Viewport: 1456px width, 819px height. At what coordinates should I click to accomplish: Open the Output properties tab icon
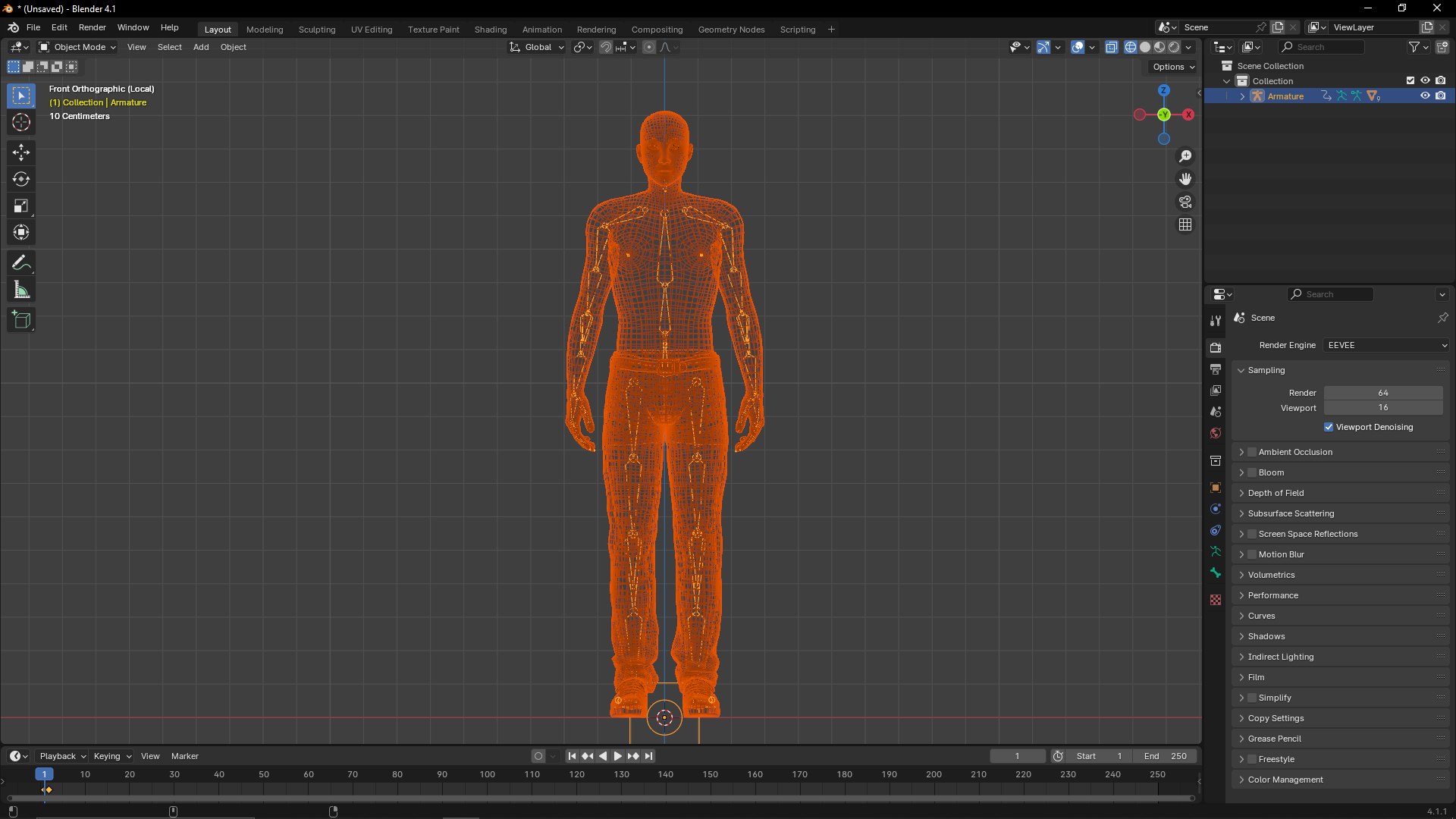click(1216, 369)
